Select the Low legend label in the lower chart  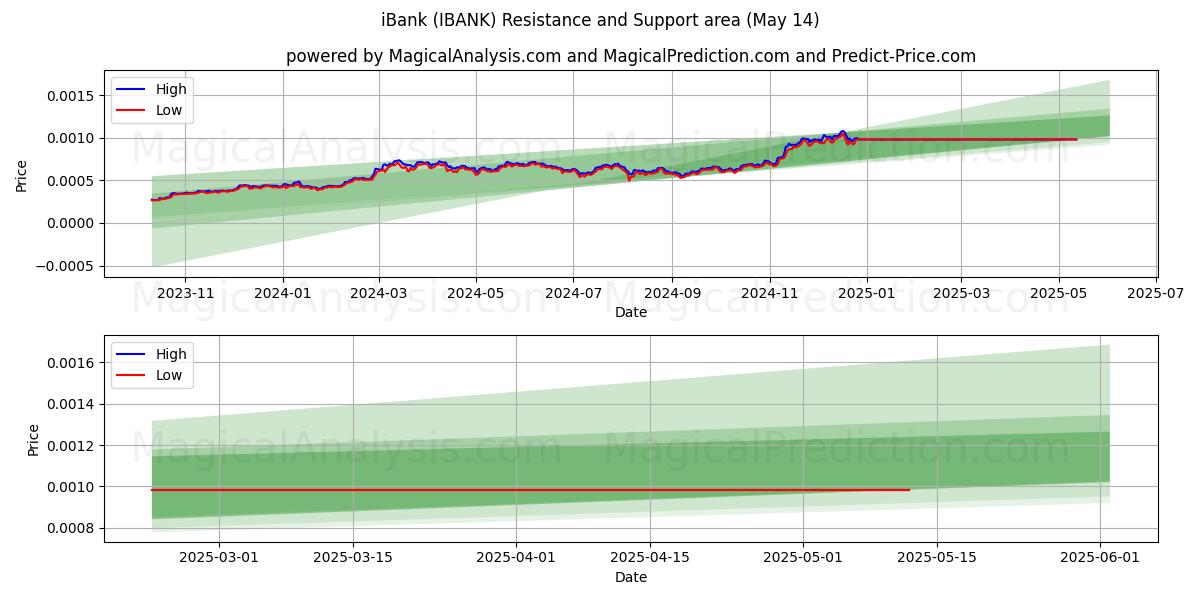169,376
